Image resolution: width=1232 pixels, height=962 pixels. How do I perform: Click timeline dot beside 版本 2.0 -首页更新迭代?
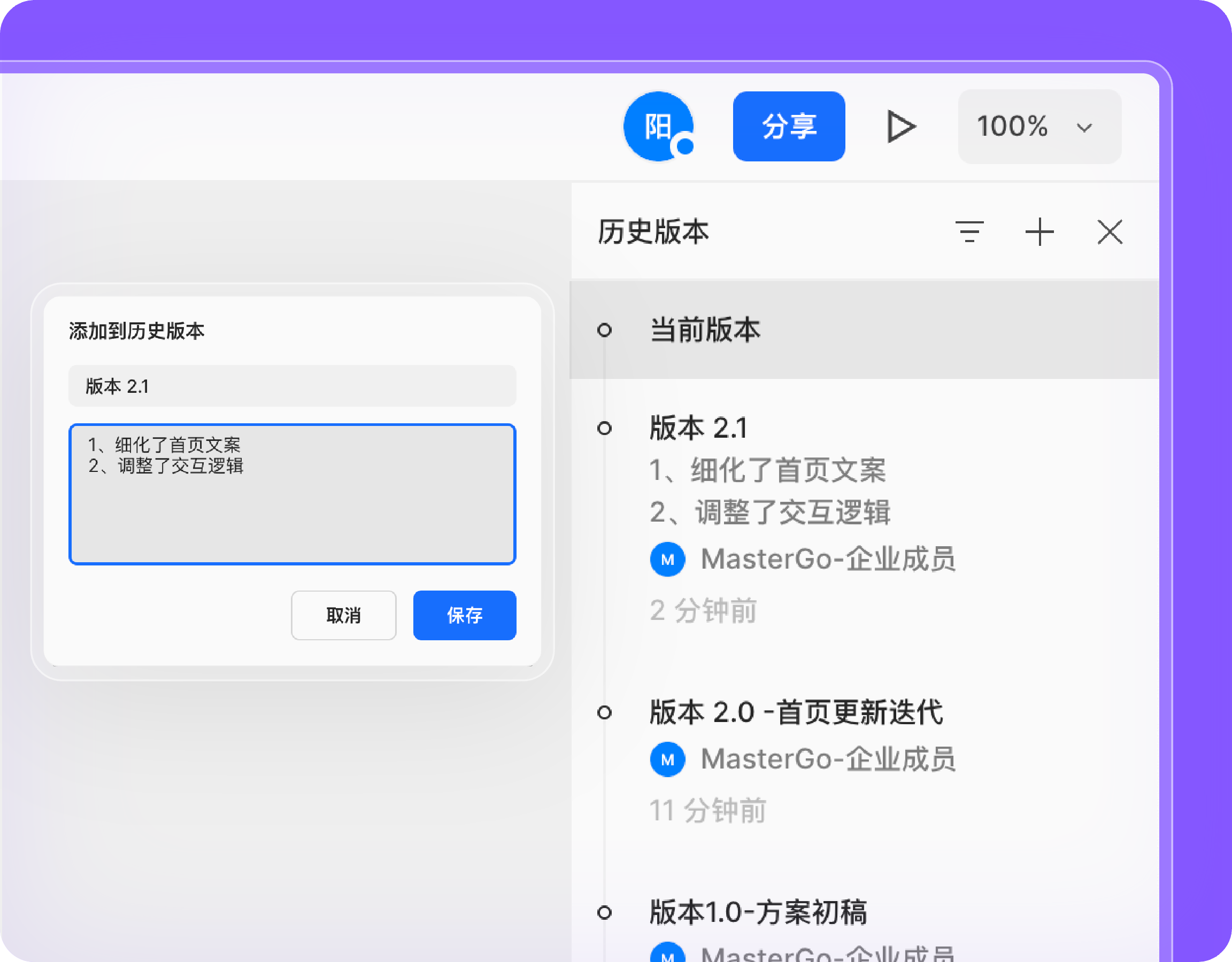[604, 712]
